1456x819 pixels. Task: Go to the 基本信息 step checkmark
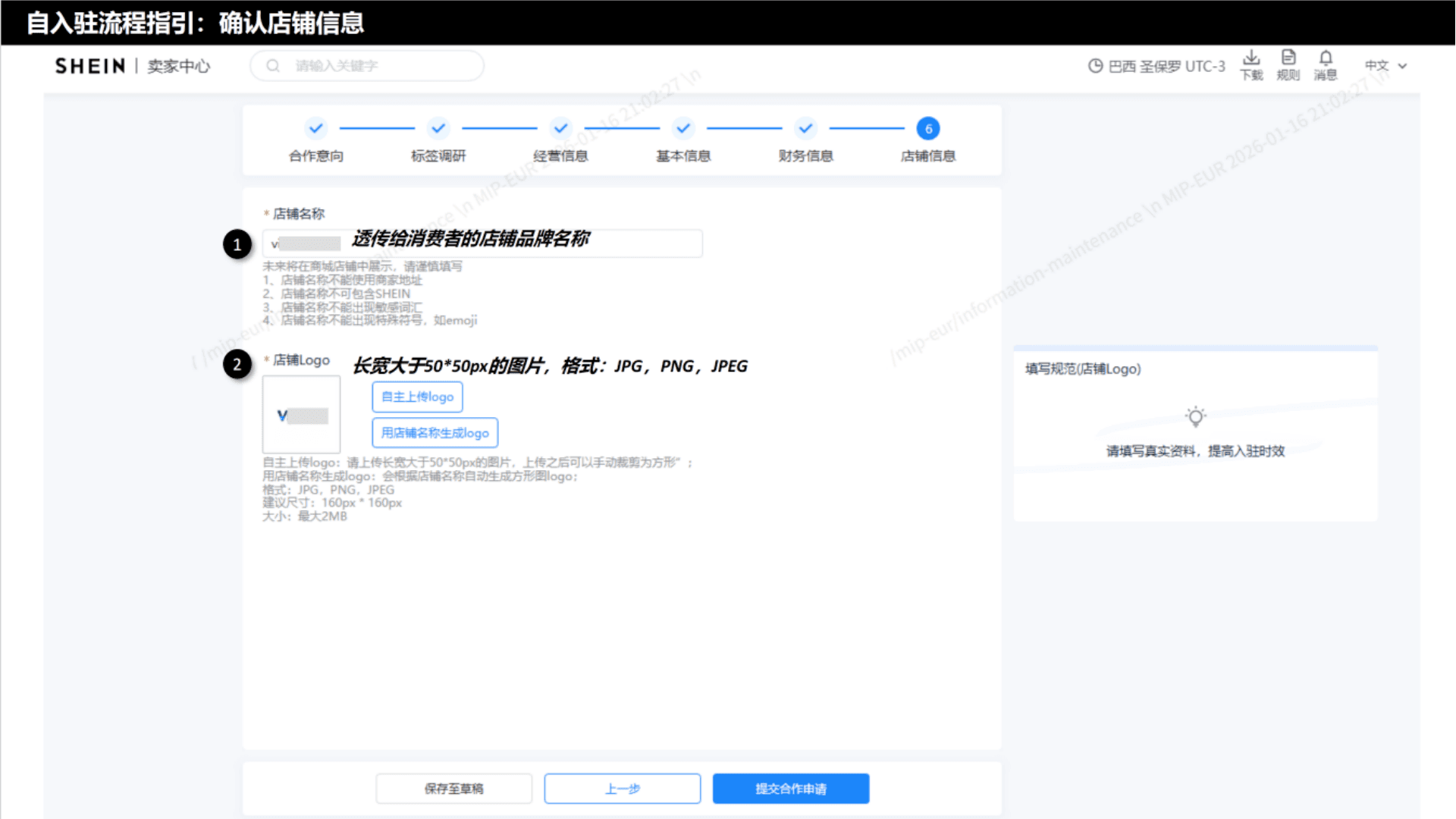pyautogui.click(x=683, y=128)
